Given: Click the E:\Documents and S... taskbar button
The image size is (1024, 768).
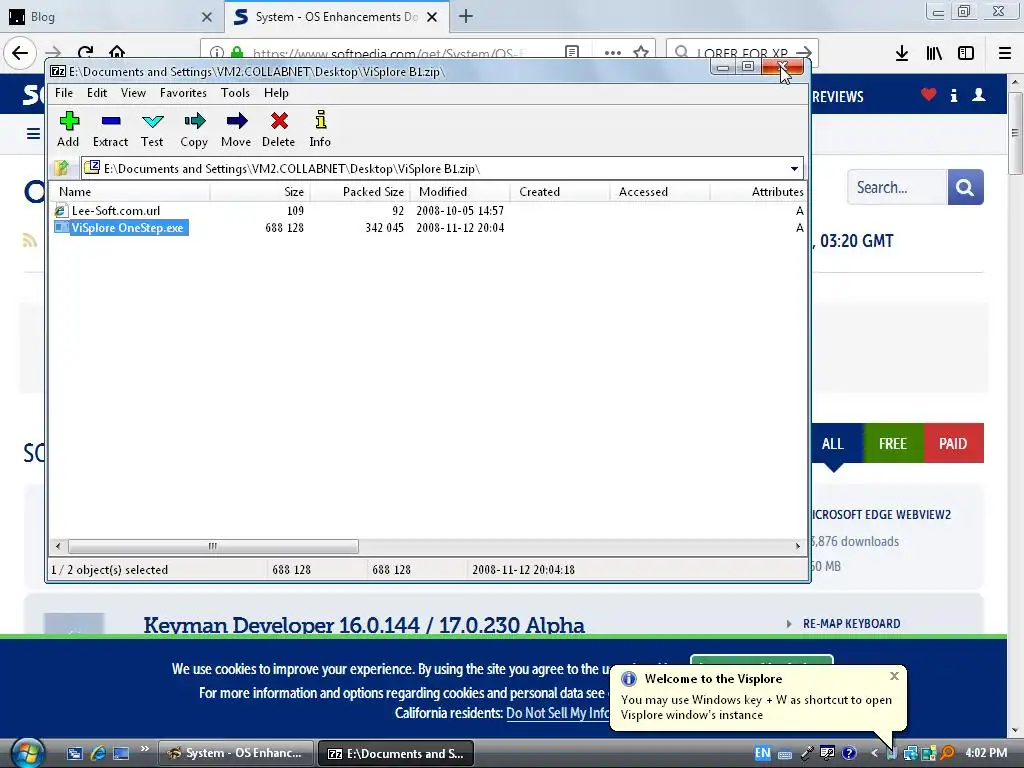Looking at the screenshot, I should 396,753.
